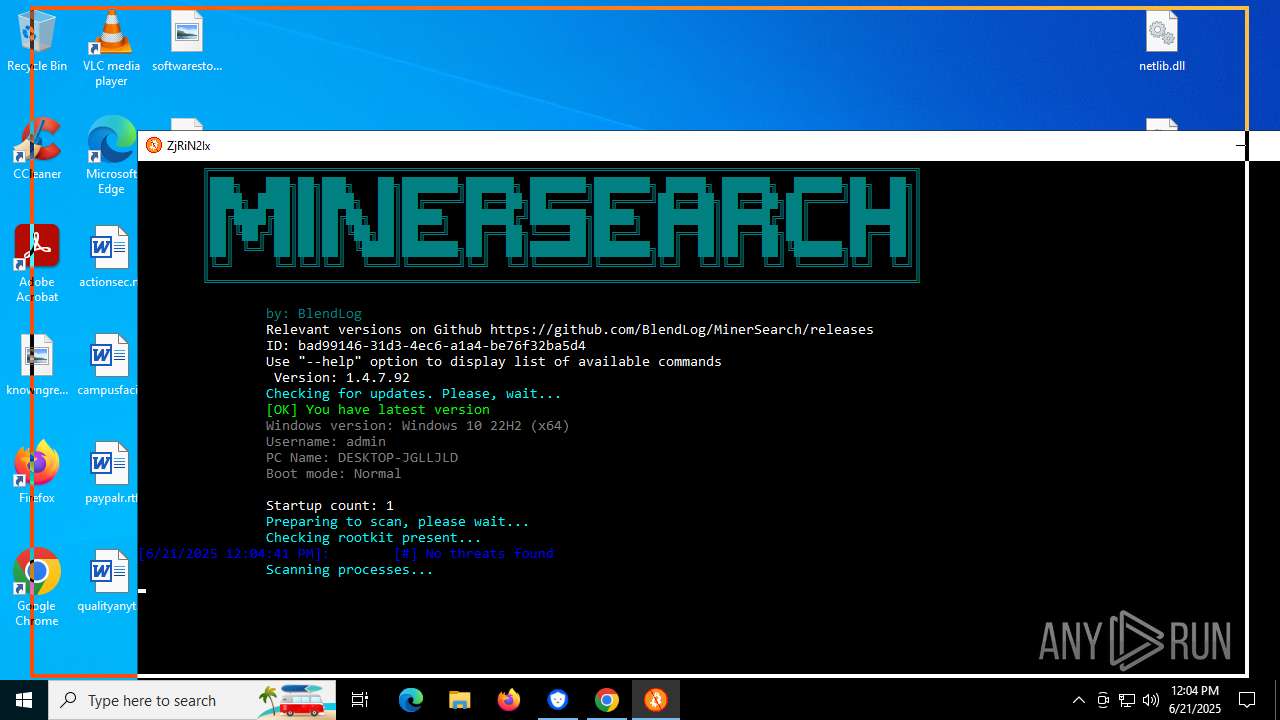The image size is (1280, 720).
Task: Click the ID bad99146 line in console
Action: coord(426,345)
